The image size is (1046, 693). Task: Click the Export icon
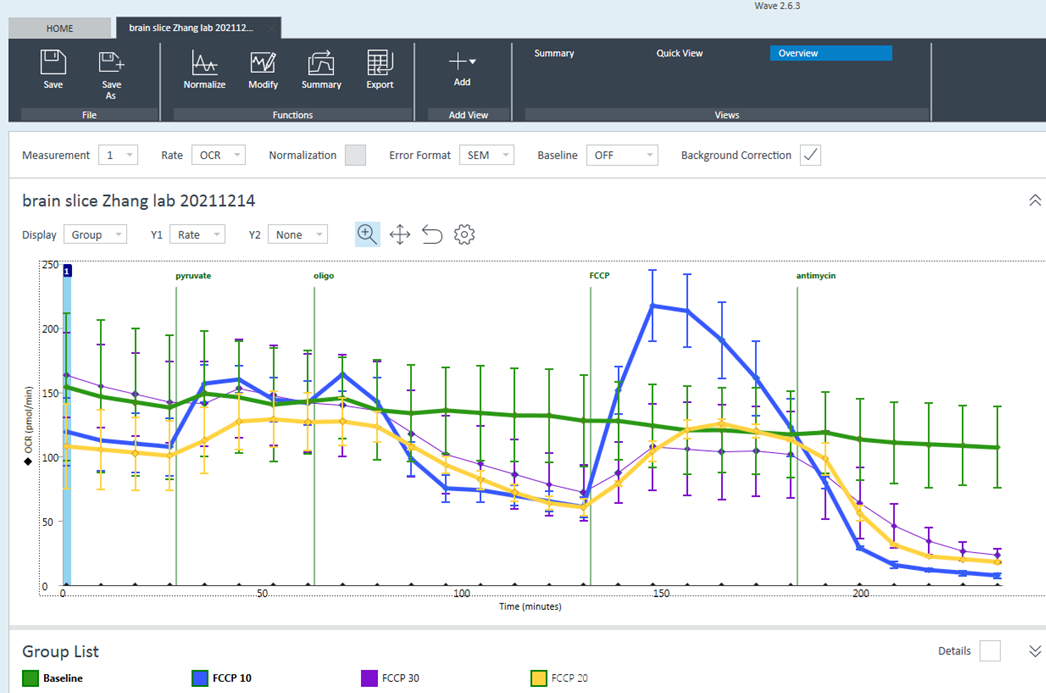coord(380,65)
